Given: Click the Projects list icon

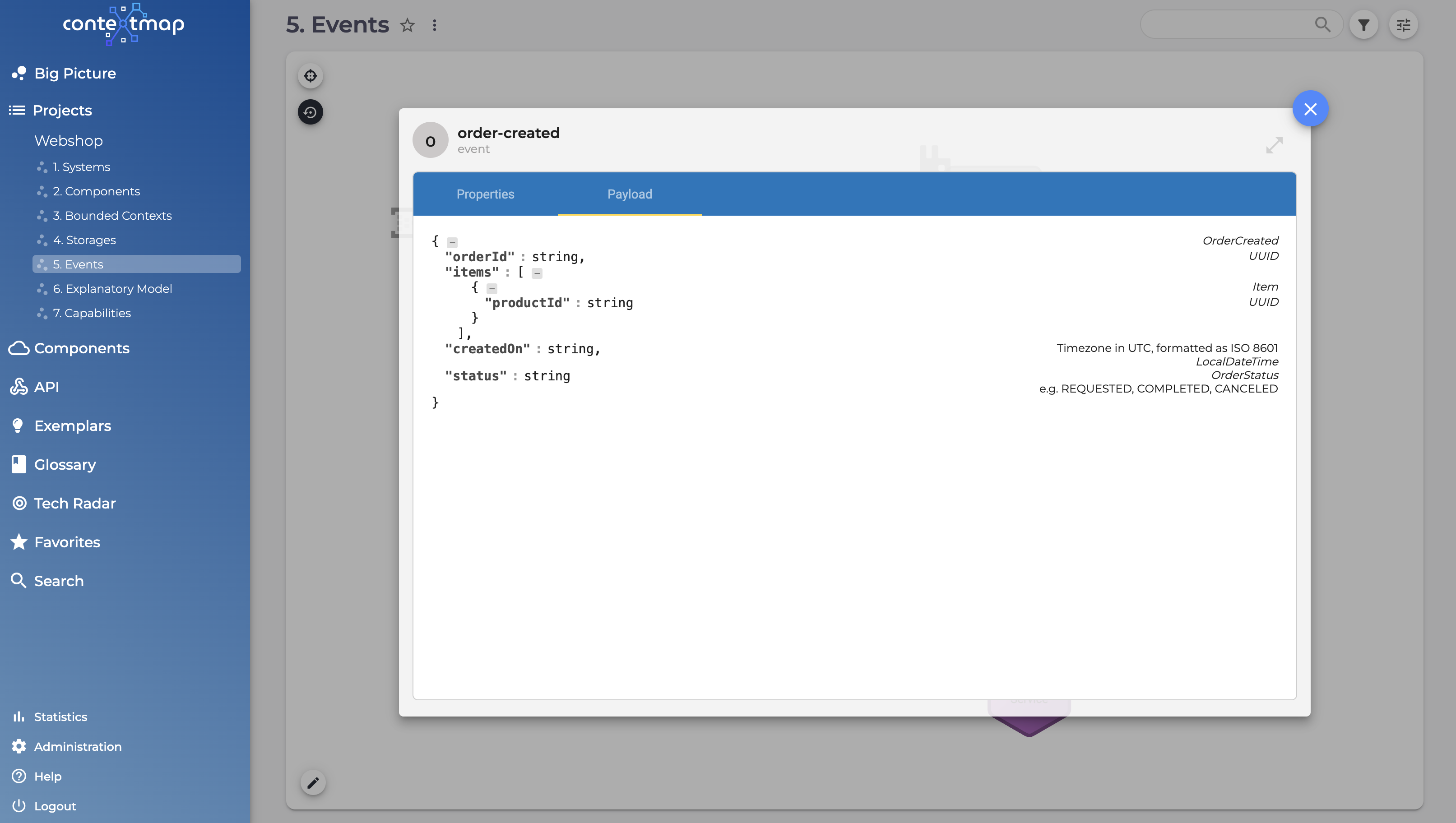Looking at the screenshot, I should point(17,110).
